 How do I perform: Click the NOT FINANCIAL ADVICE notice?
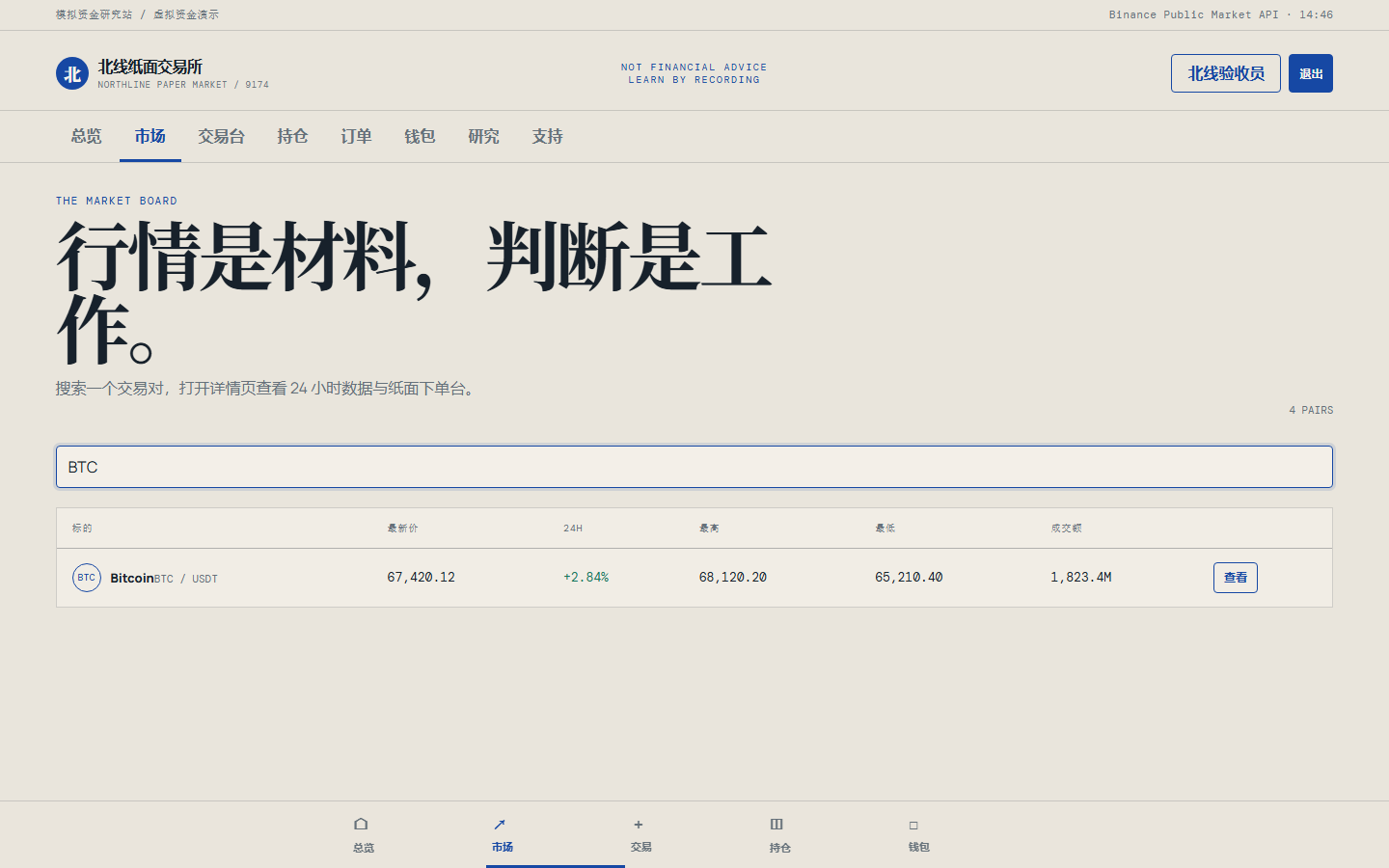[x=694, y=68]
